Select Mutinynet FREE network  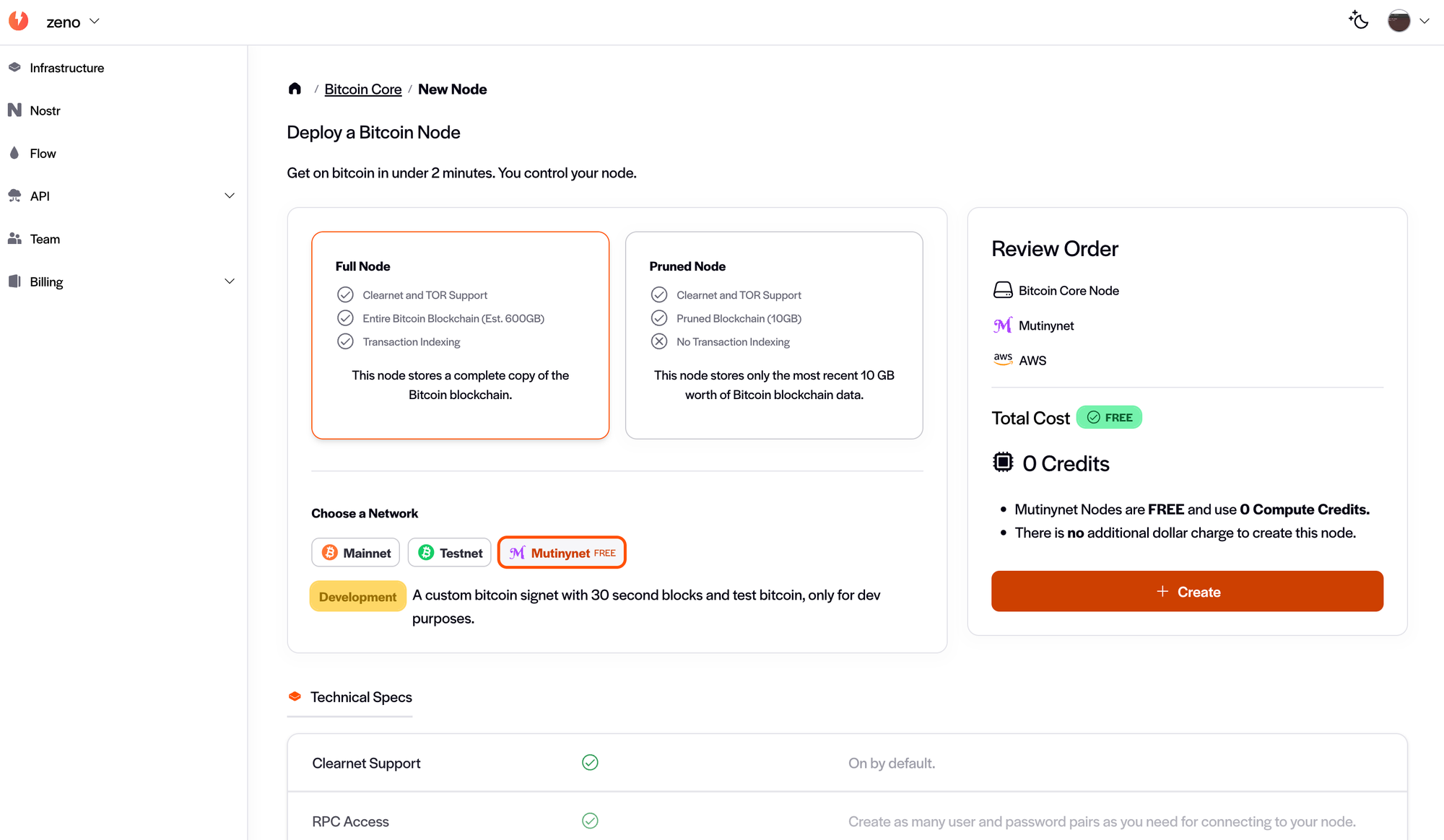(562, 553)
